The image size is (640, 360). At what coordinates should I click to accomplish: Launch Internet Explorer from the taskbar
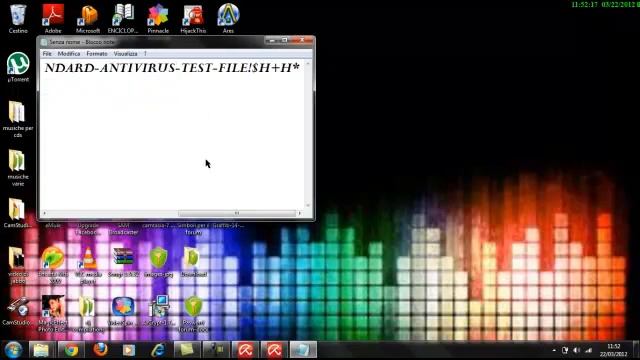(x=158, y=350)
